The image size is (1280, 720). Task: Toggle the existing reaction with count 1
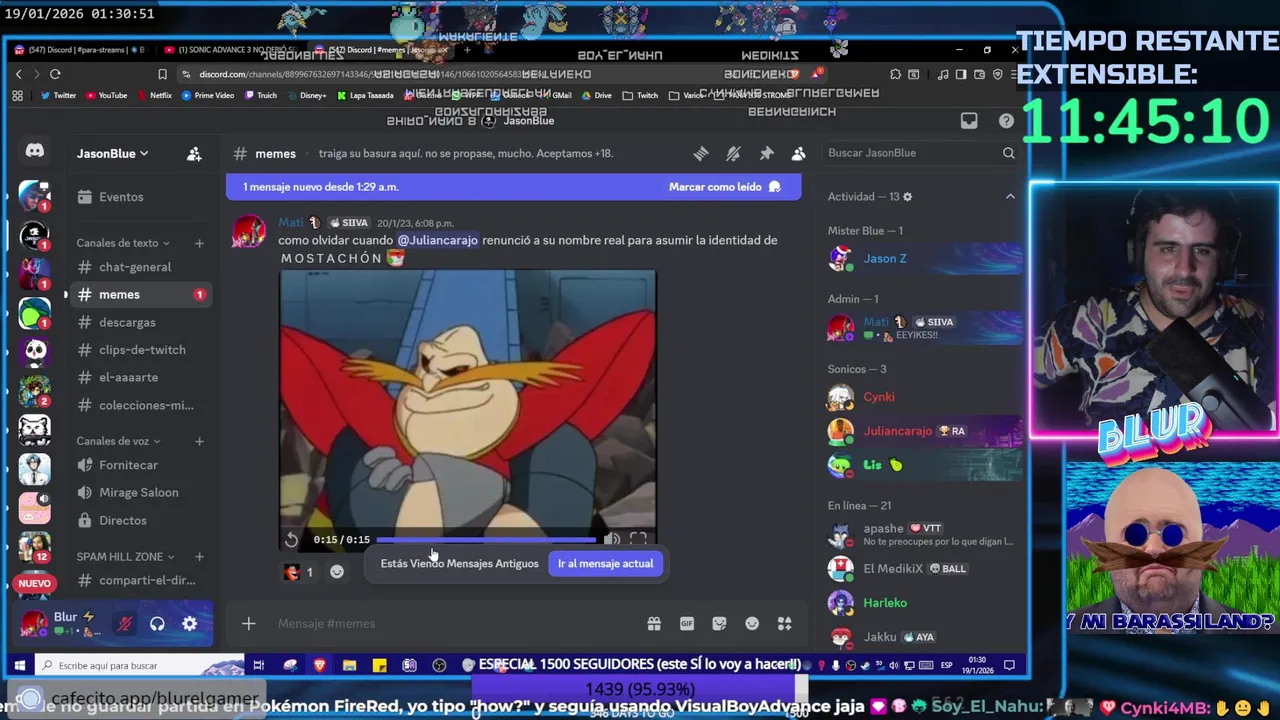299,572
